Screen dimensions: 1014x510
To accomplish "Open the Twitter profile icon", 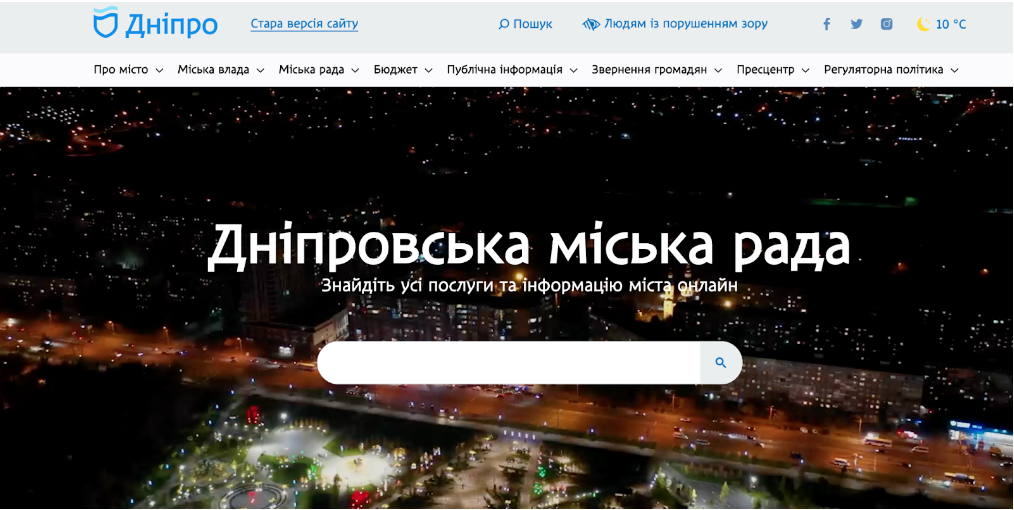I will 856,25.
